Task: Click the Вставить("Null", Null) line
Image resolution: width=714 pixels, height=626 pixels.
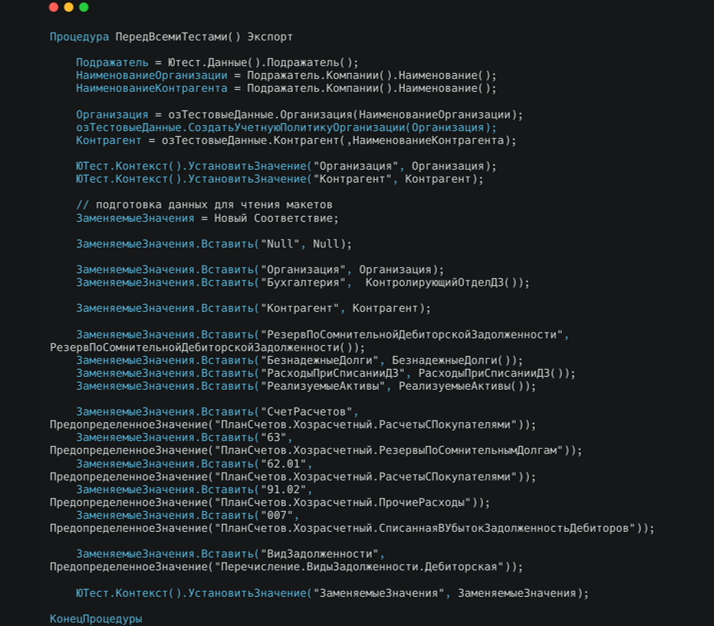Action: 214,244
